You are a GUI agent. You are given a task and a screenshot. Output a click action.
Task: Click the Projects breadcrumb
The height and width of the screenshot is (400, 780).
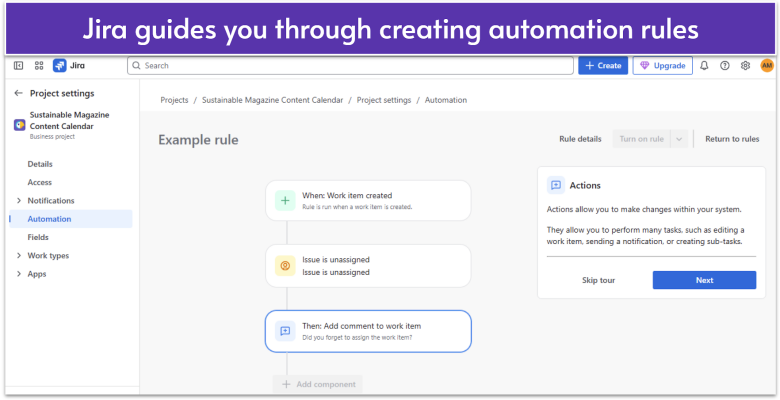point(174,100)
